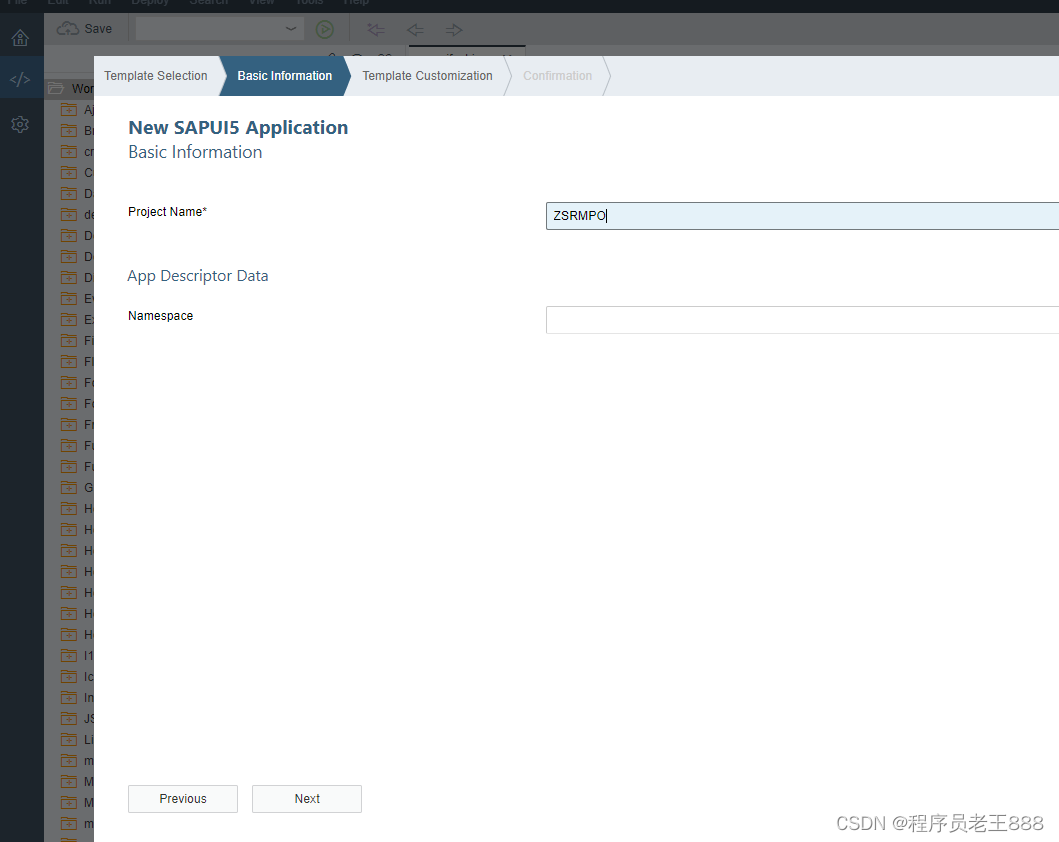Click the Save cloud toolbar button
Viewport: 1059px width, 842px height.
(84, 29)
